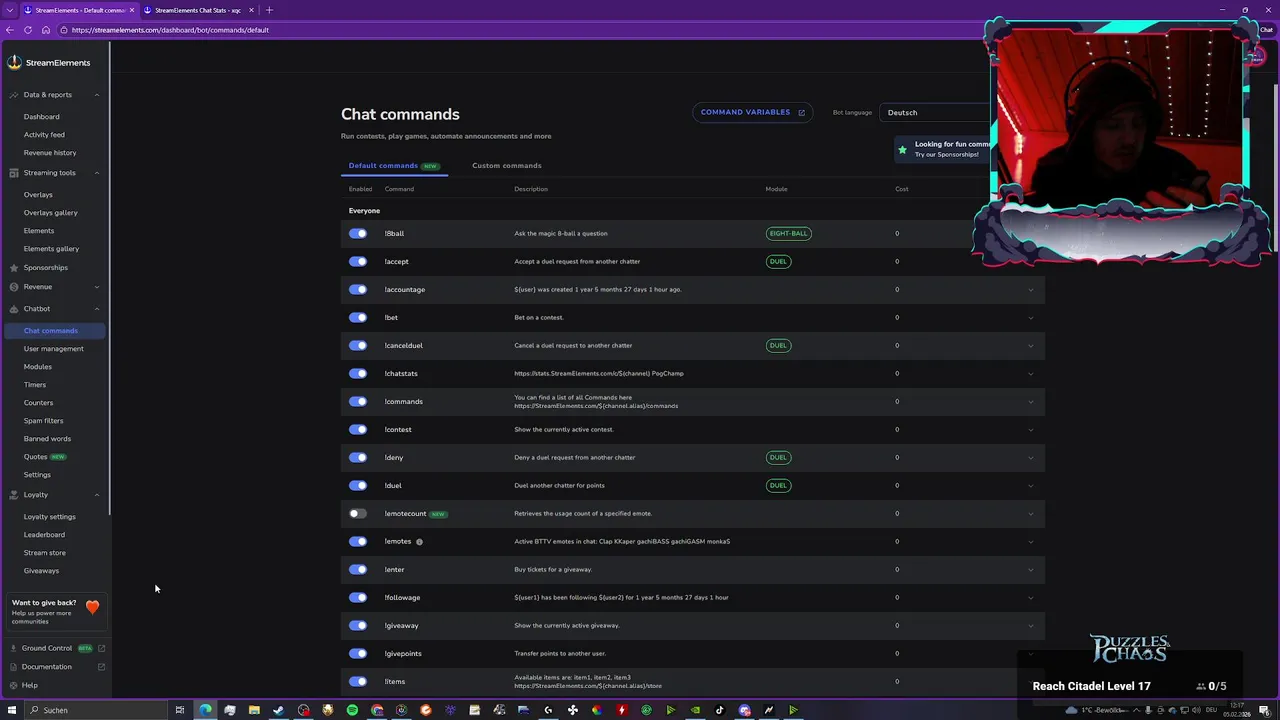Click the !items command name
Screen dimensions: 1280x720
pyautogui.click(x=395, y=682)
